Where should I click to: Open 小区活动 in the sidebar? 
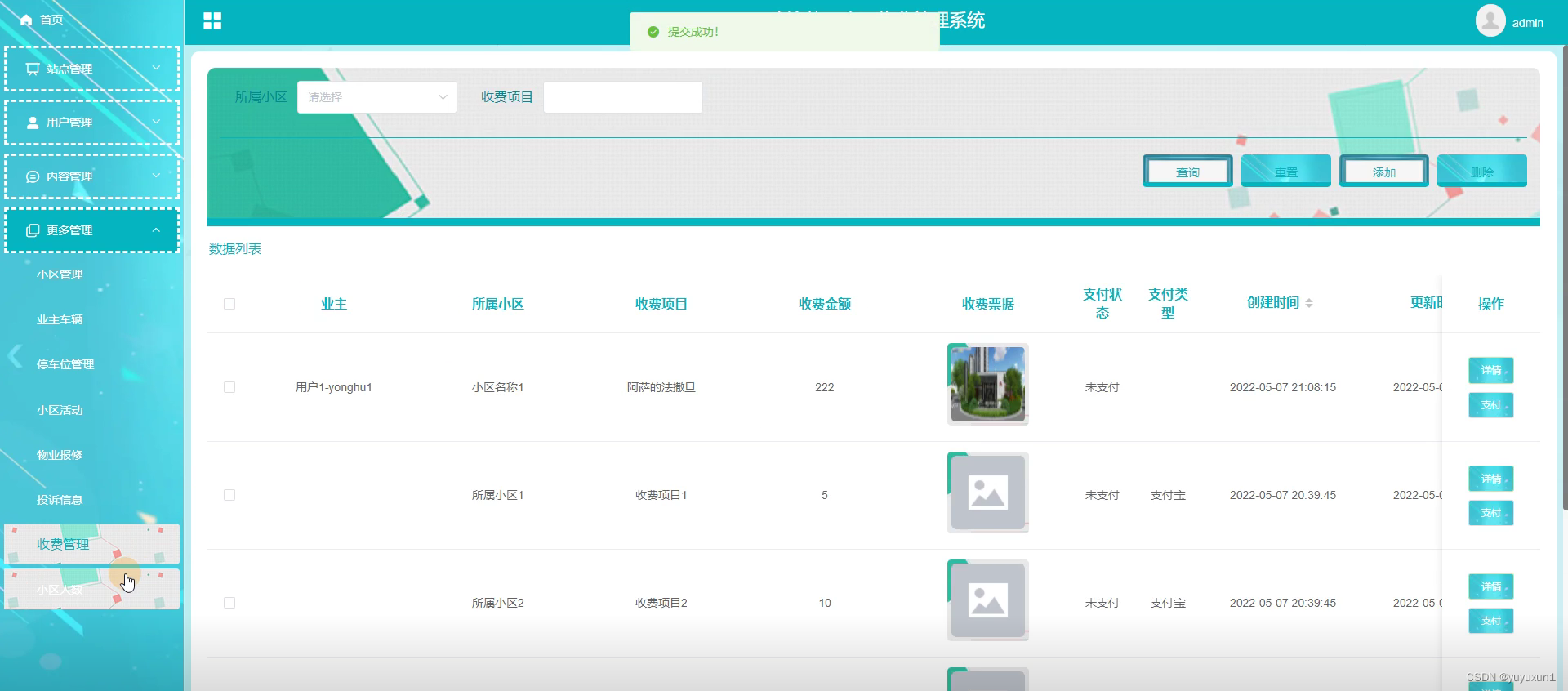60,410
